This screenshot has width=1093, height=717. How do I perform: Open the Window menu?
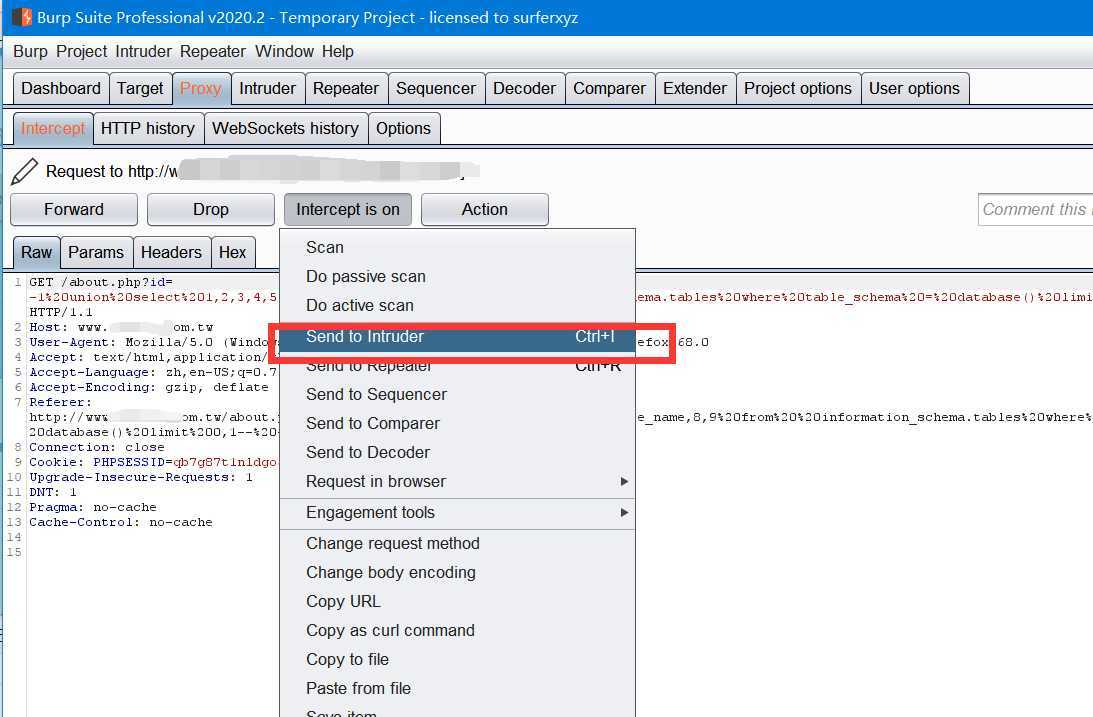[x=284, y=52]
